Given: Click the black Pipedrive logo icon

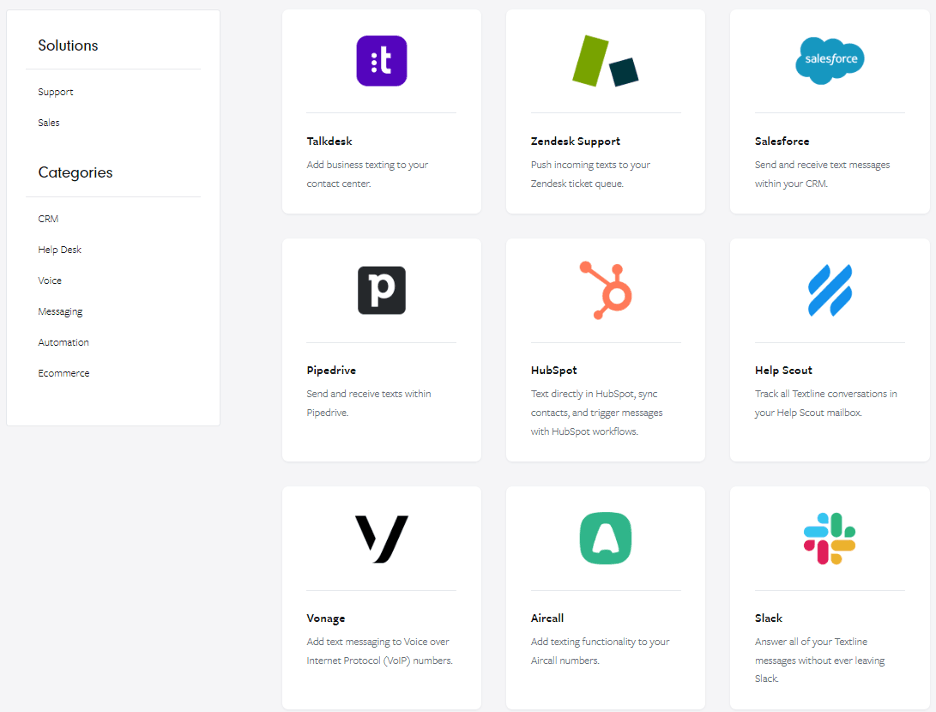Looking at the screenshot, I should (x=381, y=290).
